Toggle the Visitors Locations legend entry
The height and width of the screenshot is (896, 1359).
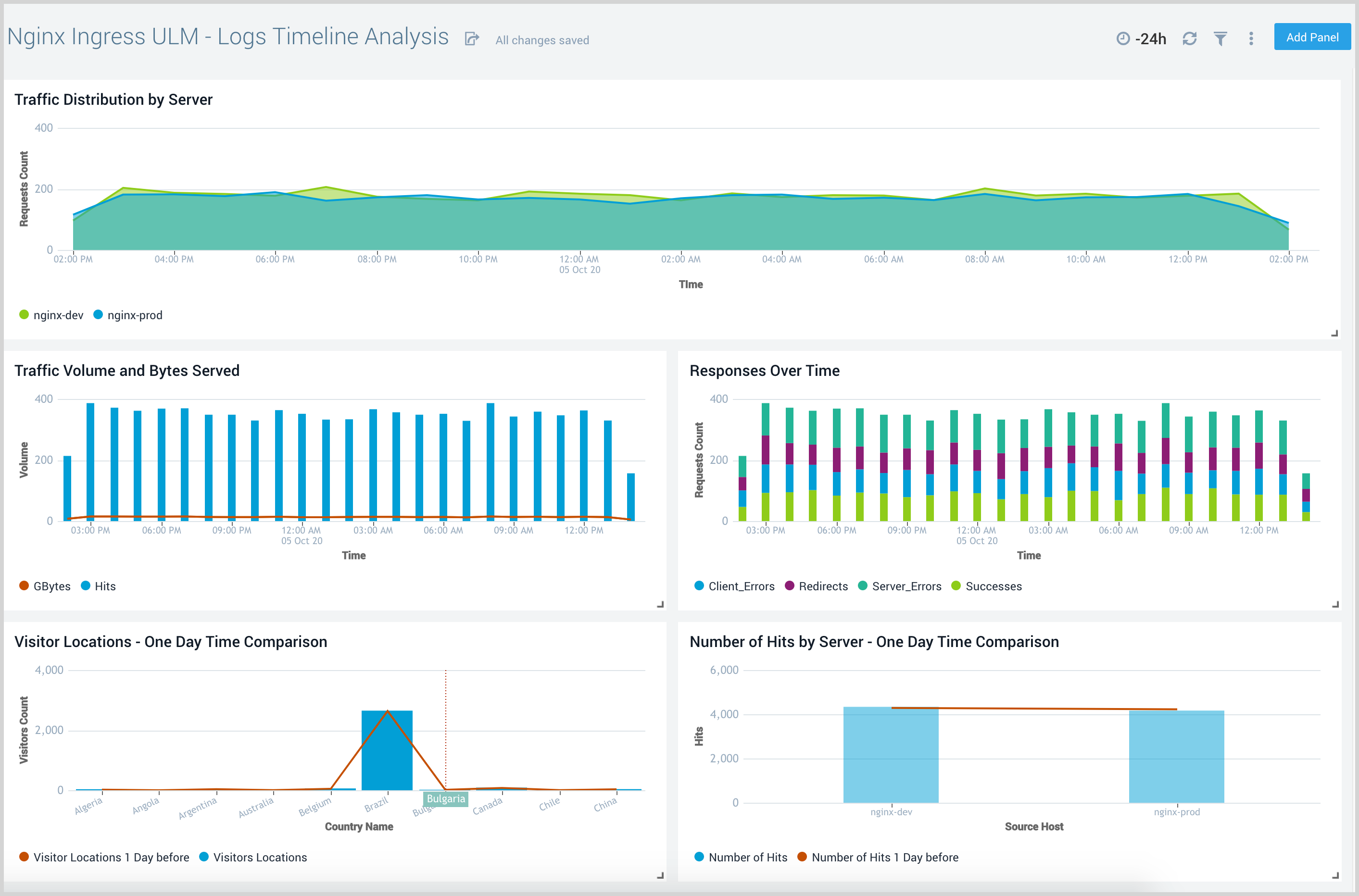click(253, 857)
